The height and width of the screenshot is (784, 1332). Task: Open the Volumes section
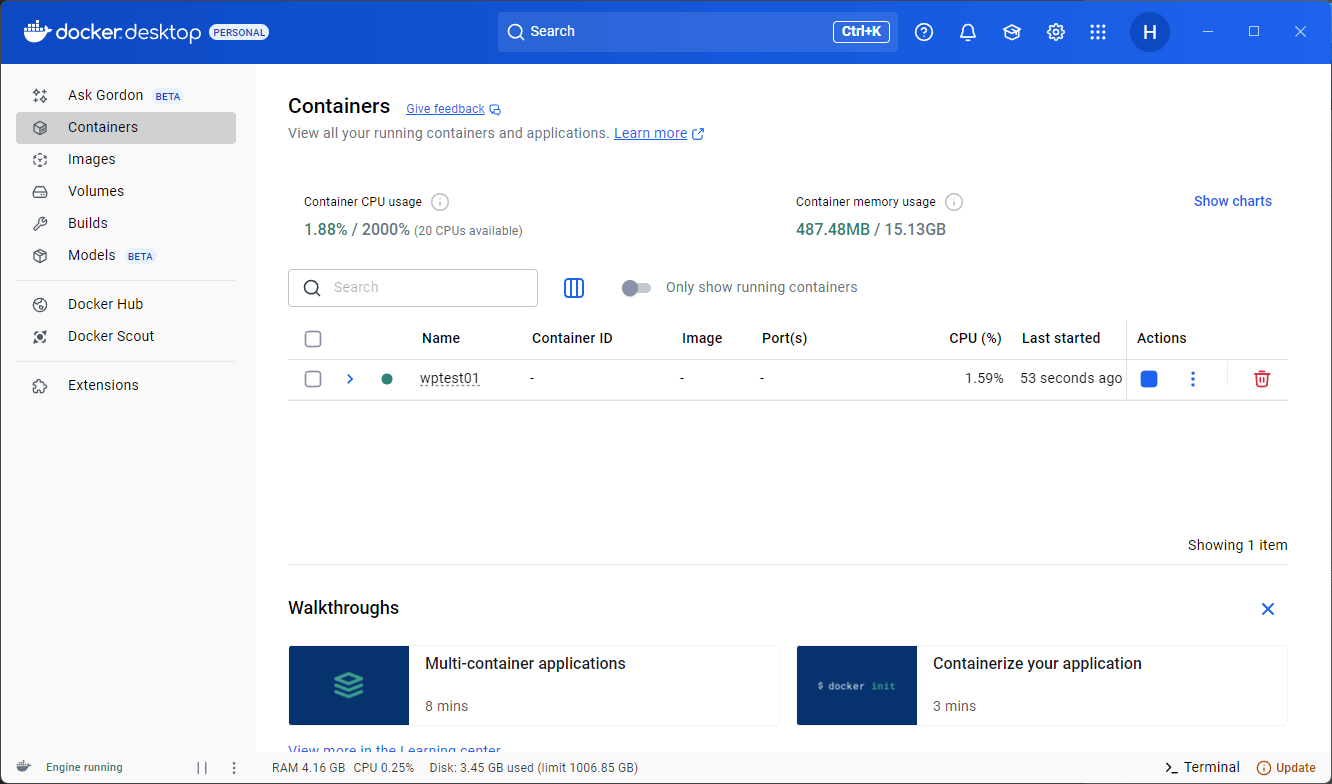(126, 192)
